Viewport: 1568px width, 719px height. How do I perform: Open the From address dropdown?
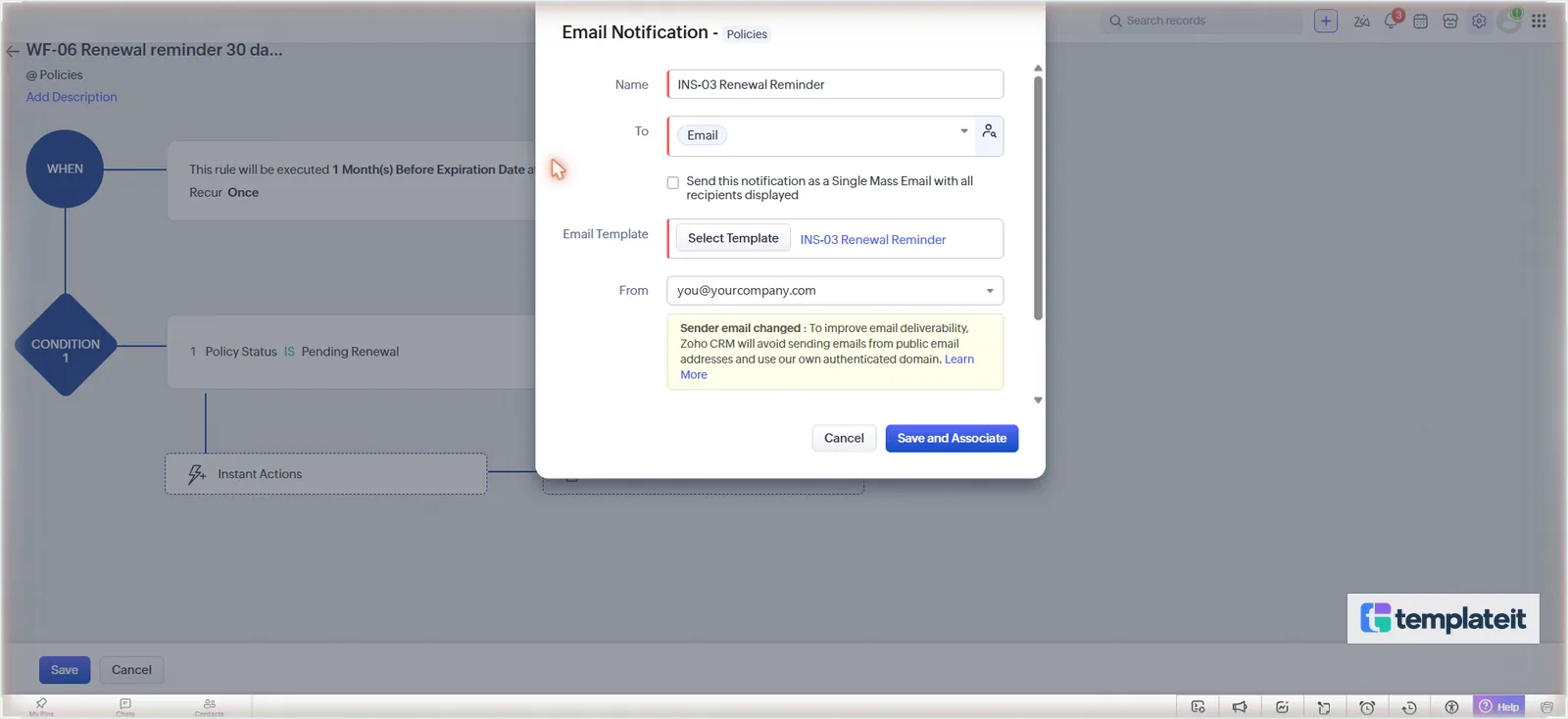(835, 291)
